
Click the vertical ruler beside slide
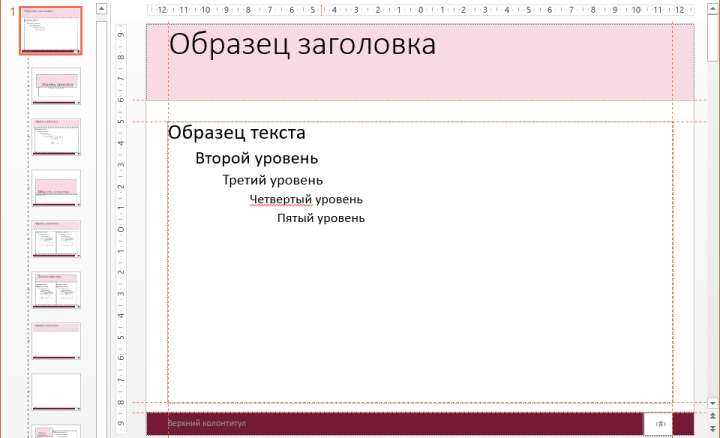pos(121,230)
